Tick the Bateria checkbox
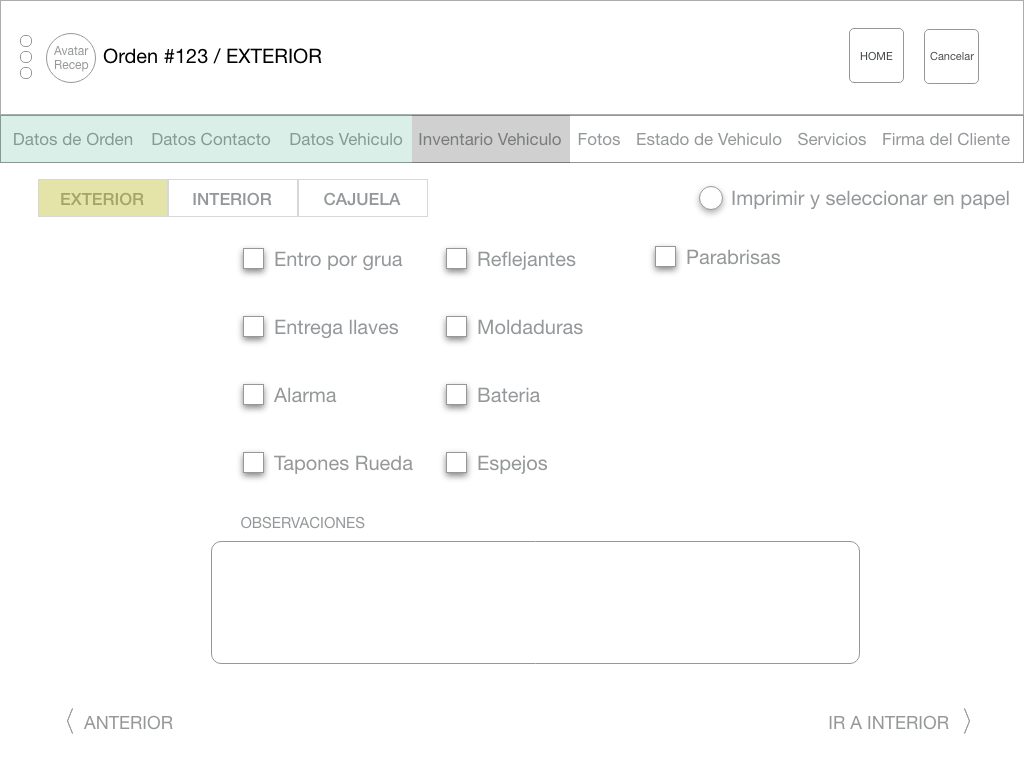The height and width of the screenshot is (768, 1024). point(456,395)
